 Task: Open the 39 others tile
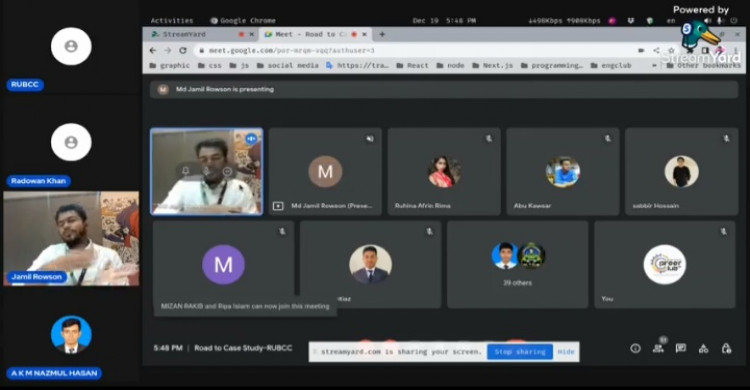click(518, 264)
